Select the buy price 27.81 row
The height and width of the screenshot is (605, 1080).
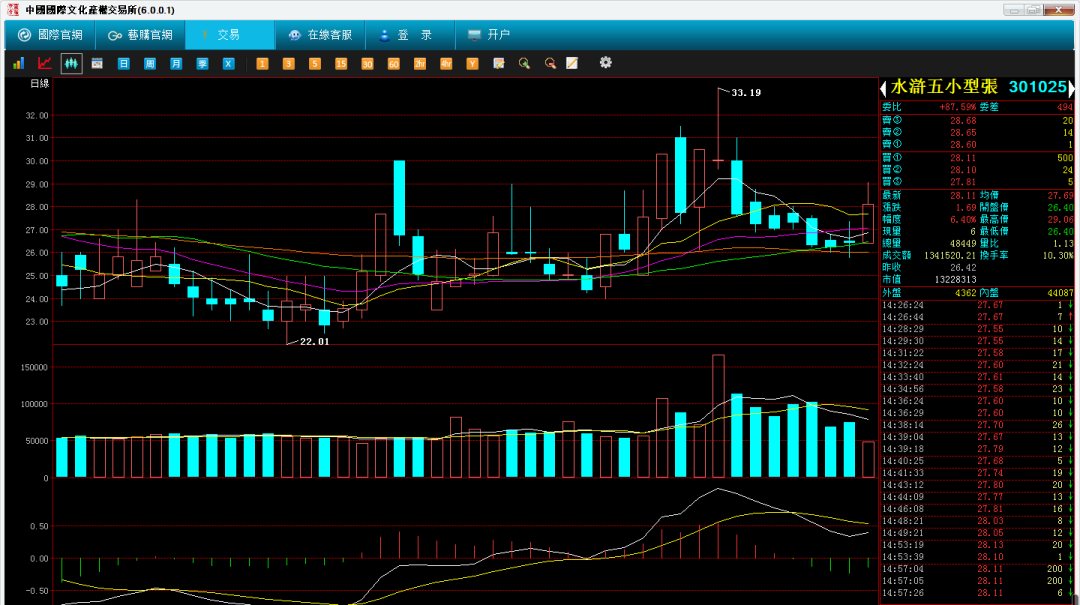(977, 182)
